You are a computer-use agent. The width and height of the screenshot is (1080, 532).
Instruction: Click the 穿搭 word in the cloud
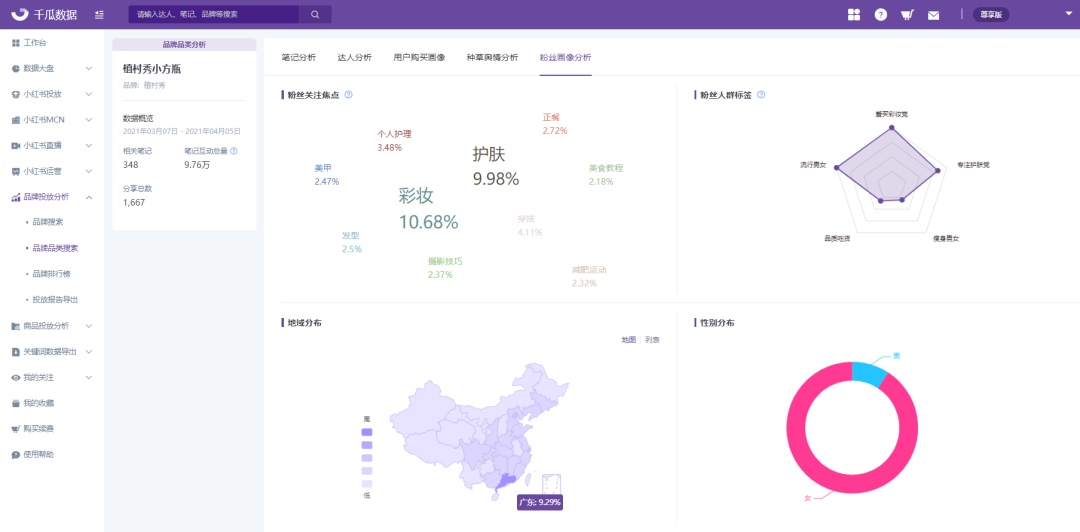coord(526,219)
